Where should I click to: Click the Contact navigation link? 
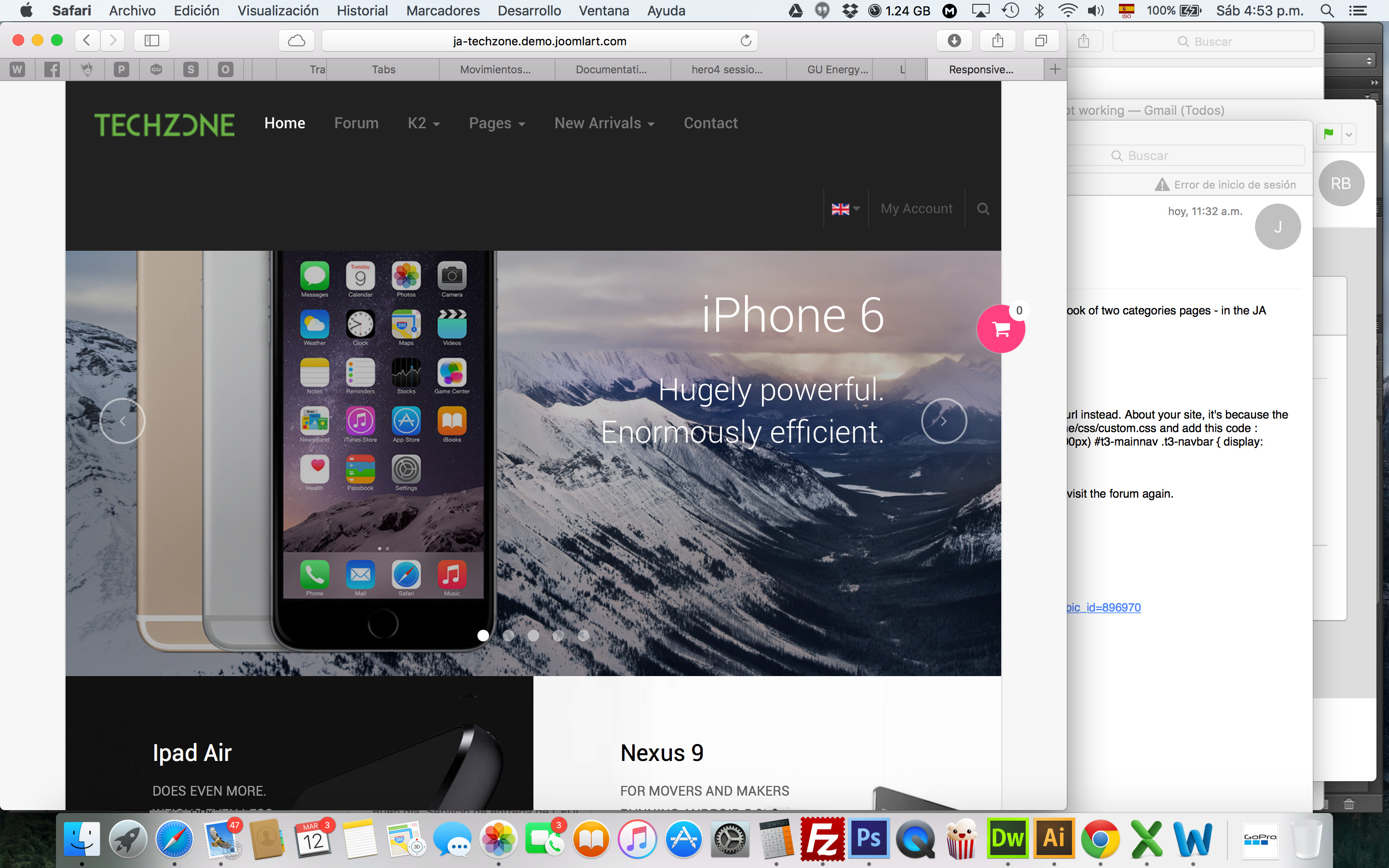(710, 123)
